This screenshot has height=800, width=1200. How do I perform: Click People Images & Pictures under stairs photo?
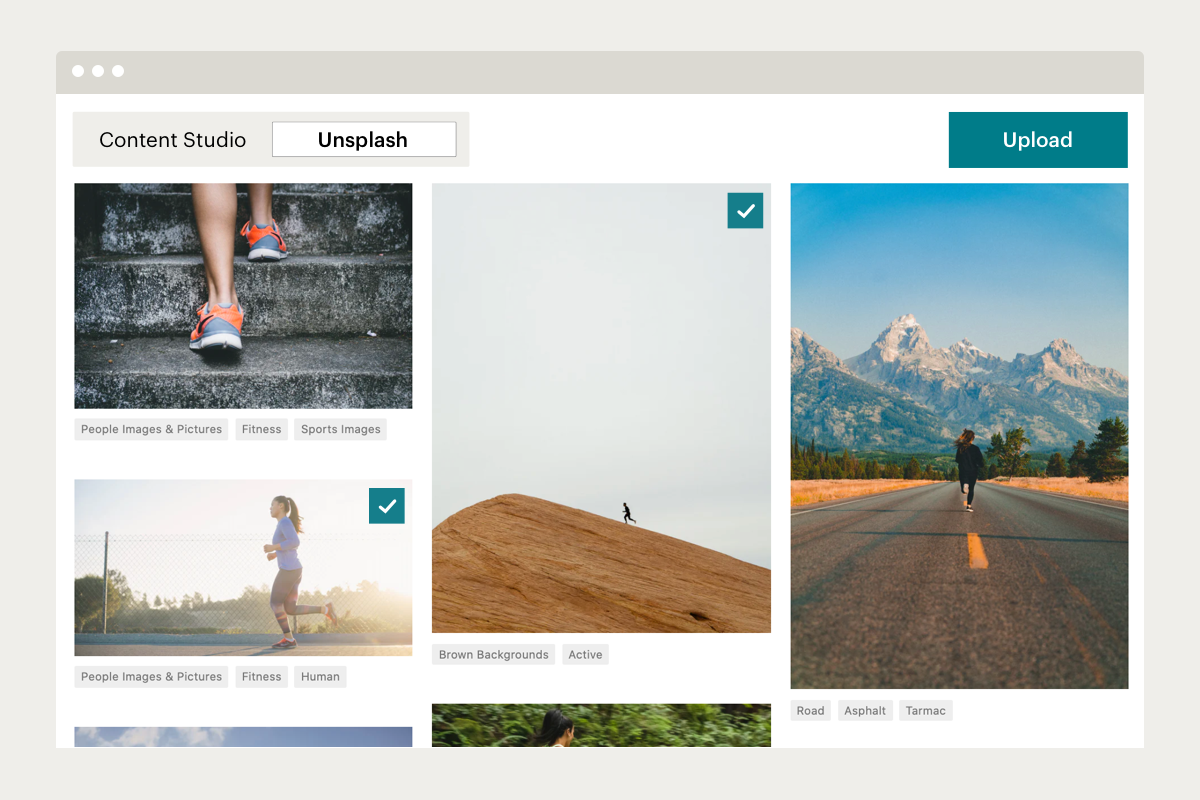(151, 430)
